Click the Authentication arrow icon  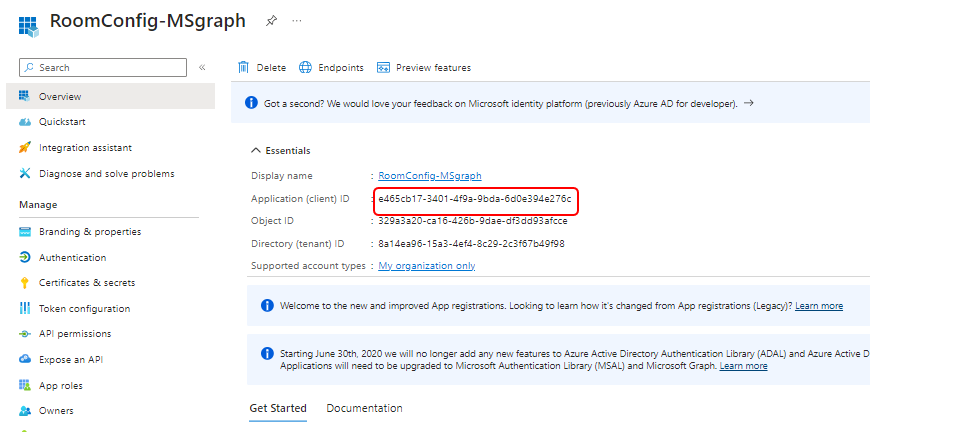click(x=24, y=257)
